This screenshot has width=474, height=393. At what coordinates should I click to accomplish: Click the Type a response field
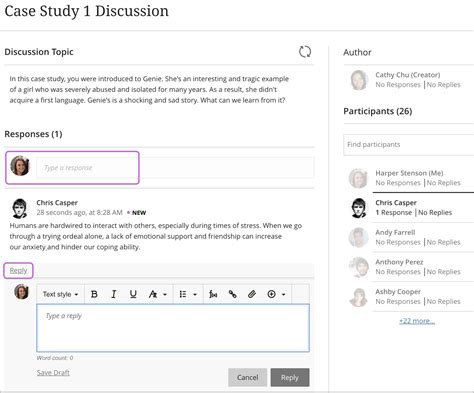[x=175, y=167]
